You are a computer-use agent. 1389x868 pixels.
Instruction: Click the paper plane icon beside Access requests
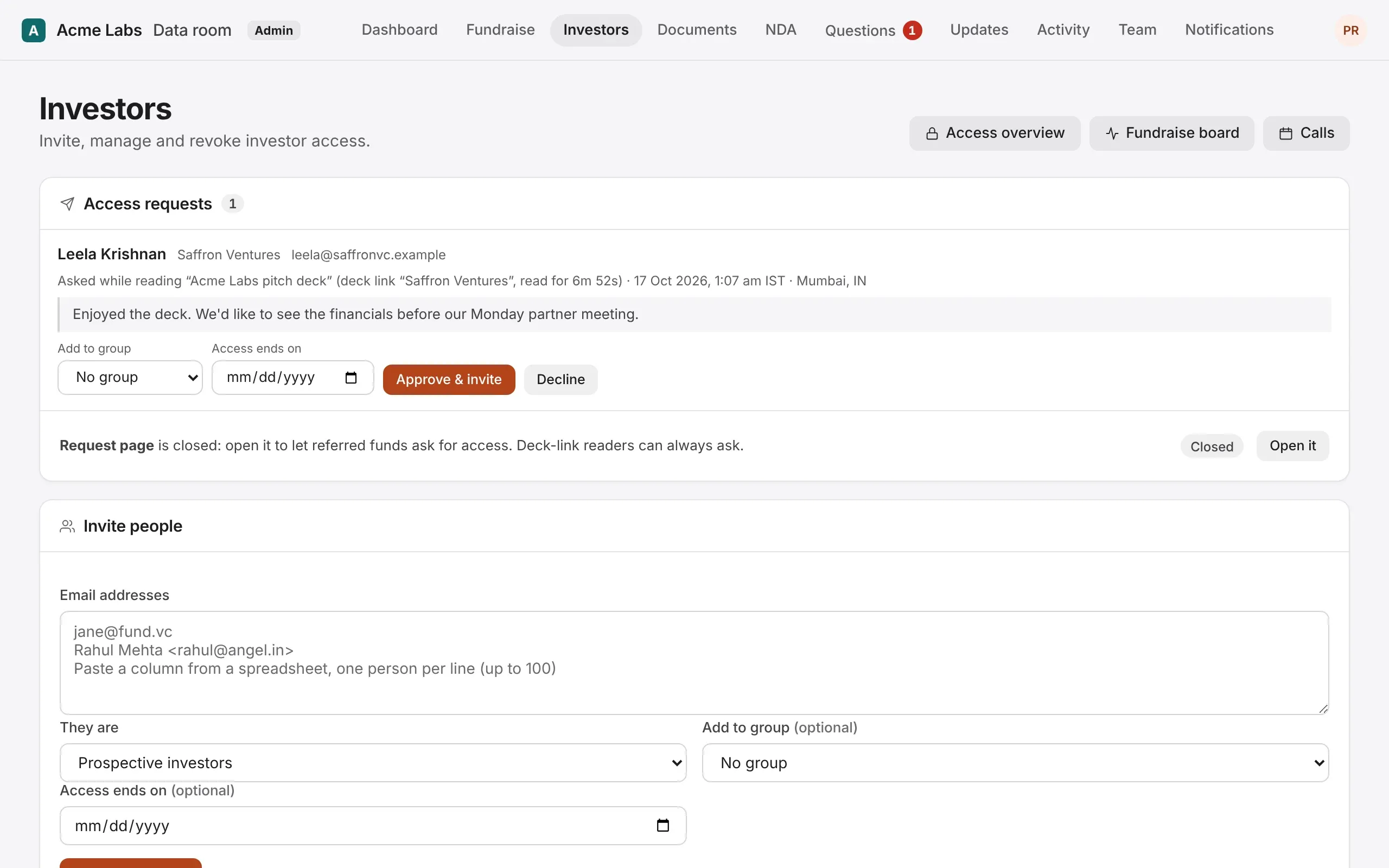(67, 204)
